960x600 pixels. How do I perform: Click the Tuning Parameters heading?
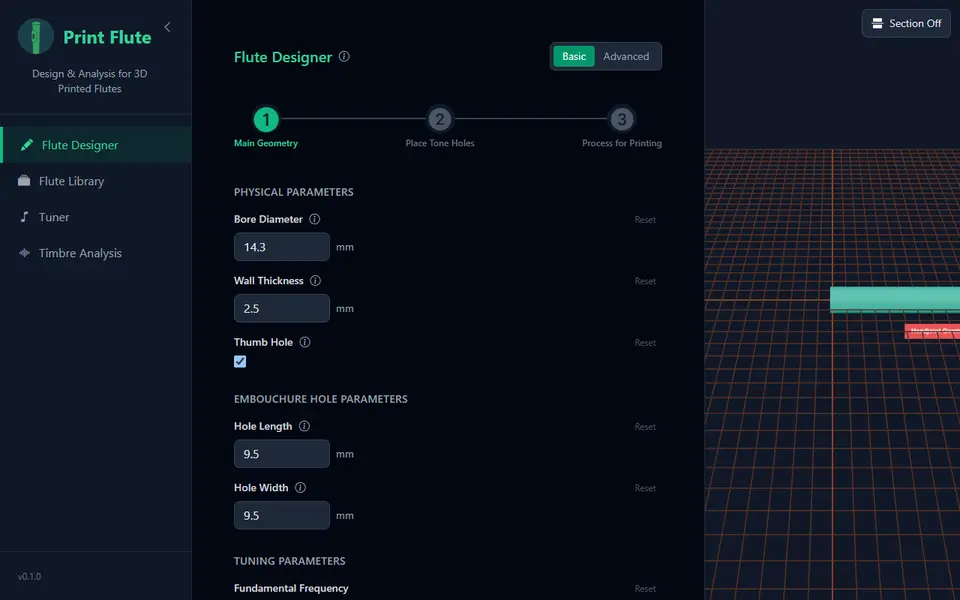click(x=290, y=561)
